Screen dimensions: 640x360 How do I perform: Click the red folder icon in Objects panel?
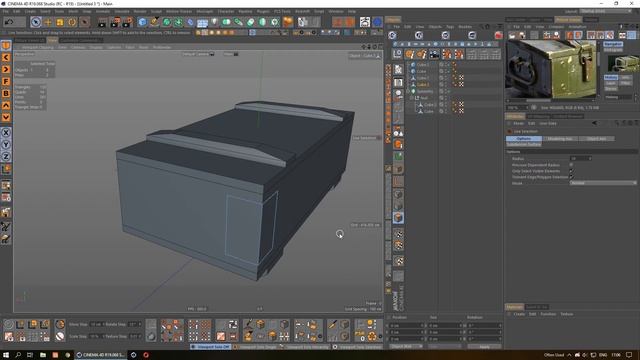coord(498,36)
